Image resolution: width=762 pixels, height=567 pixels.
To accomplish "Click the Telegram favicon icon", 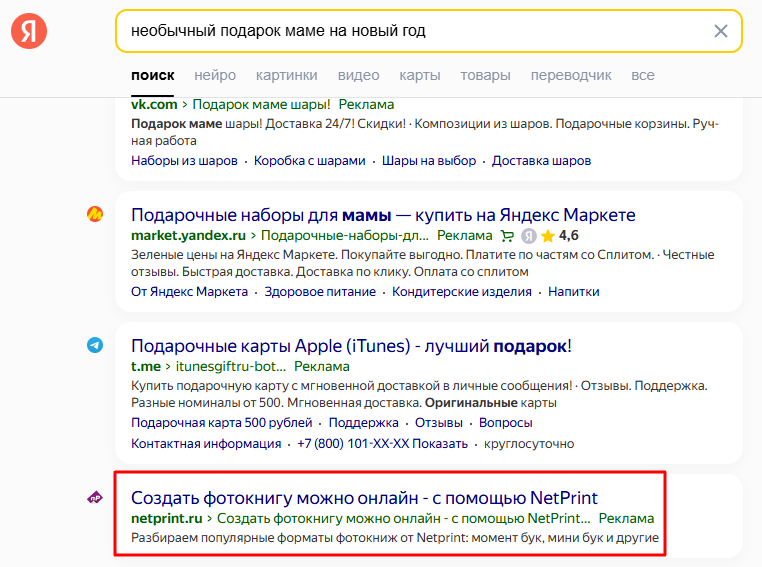I will pos(95,345).
